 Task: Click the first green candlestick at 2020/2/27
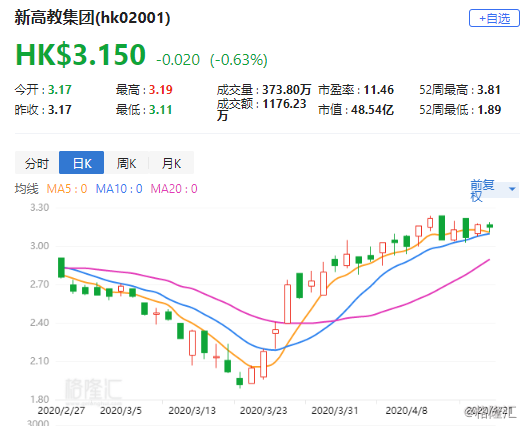coord(61,268)
